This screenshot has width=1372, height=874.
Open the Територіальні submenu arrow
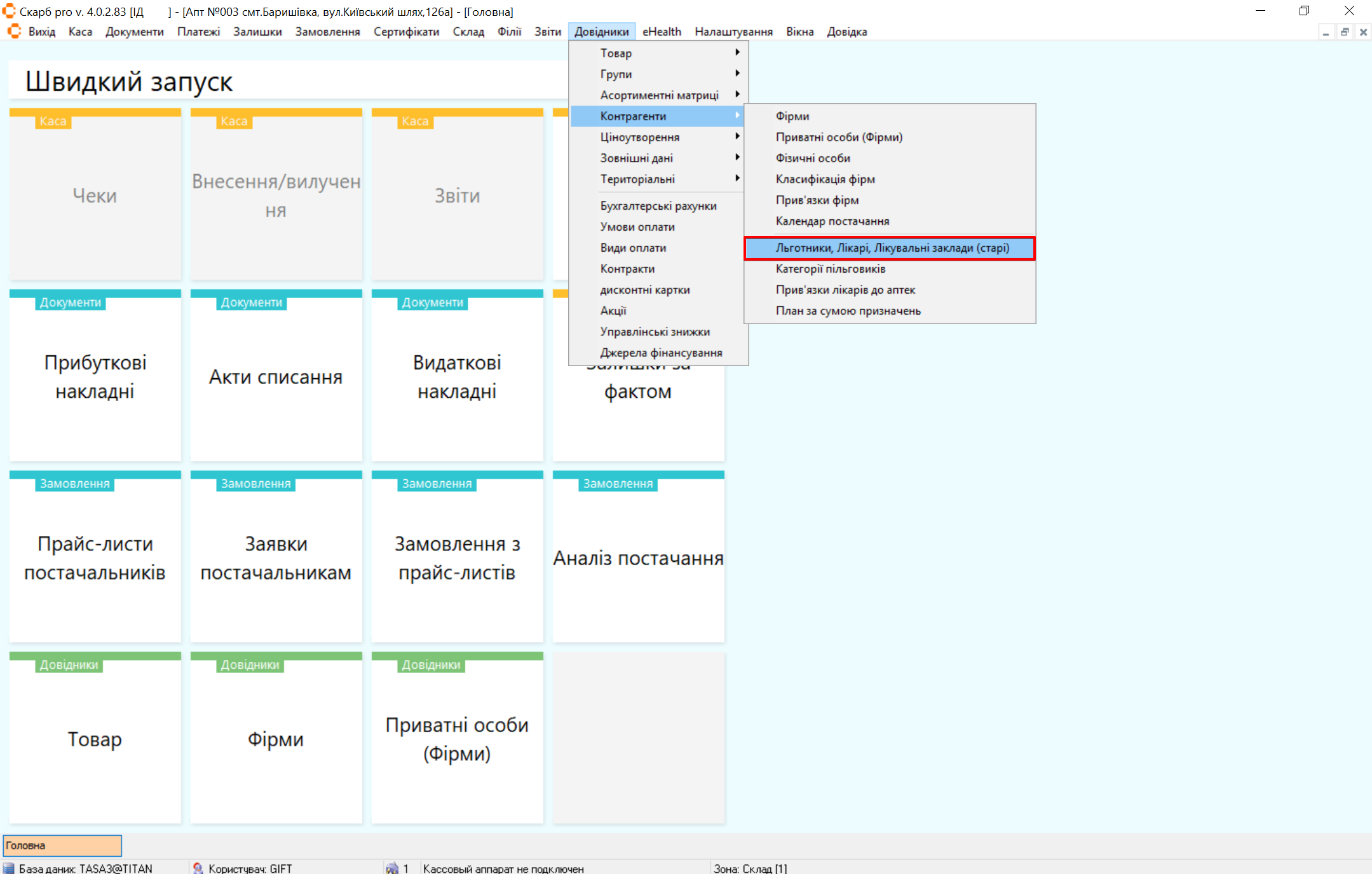click(737, 179)
